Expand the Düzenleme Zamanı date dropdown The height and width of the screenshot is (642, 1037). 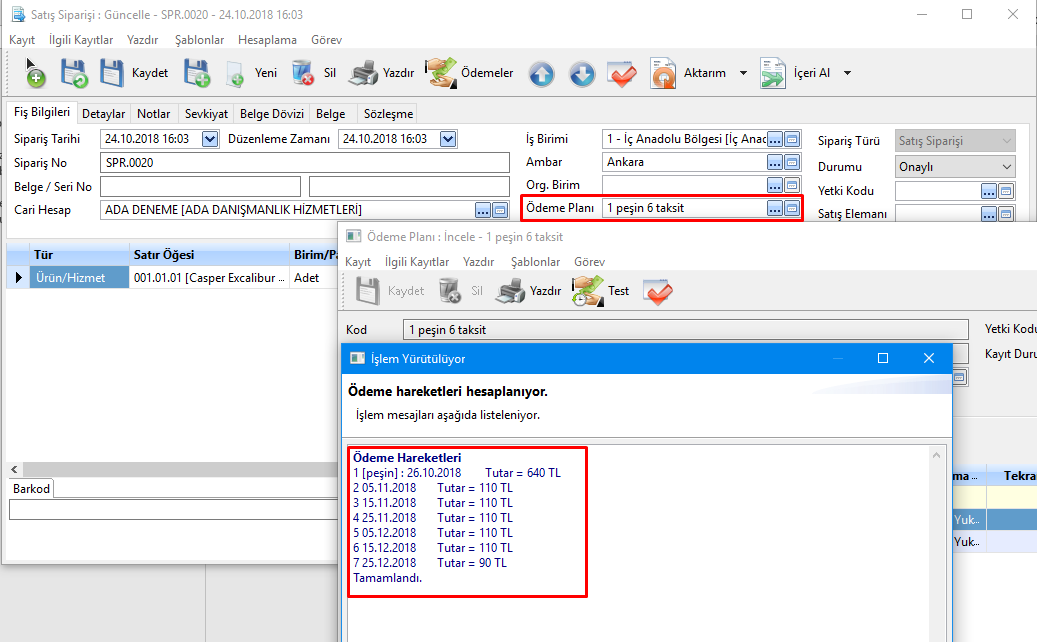click(448, 139)
